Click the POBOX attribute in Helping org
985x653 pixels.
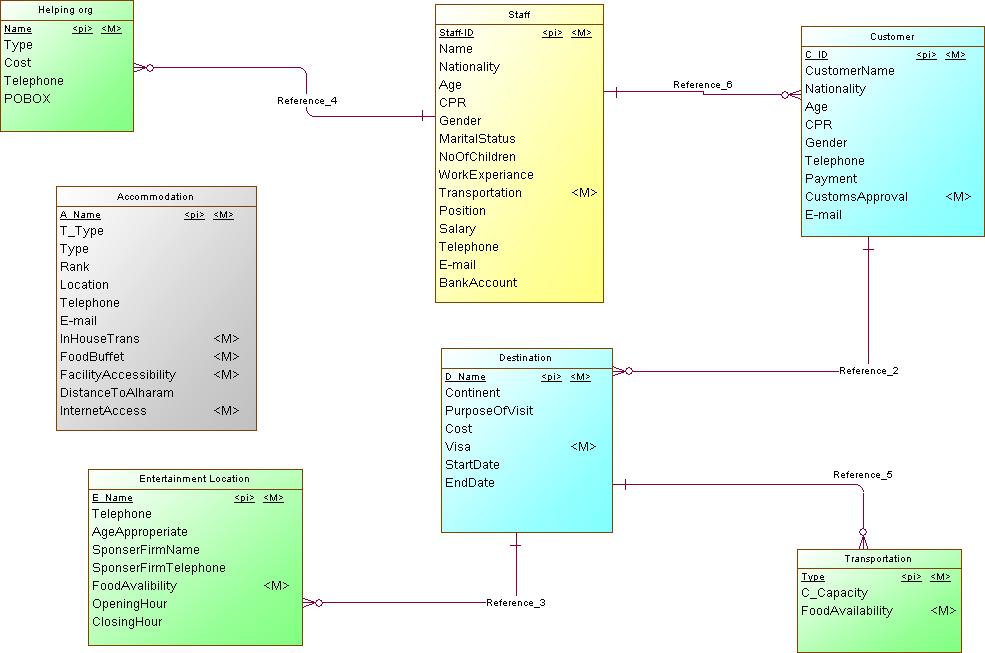27,99
